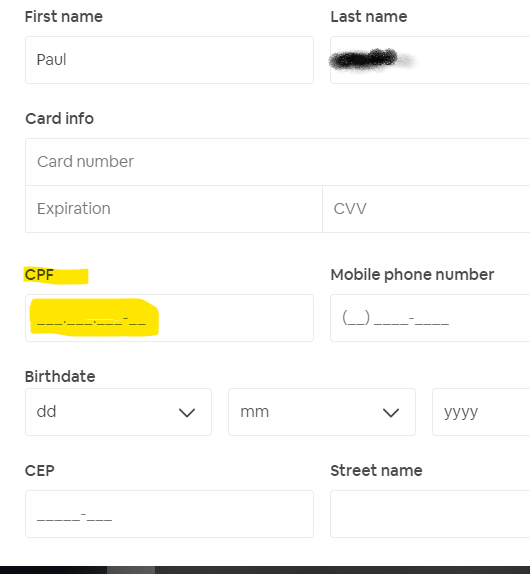Image resolution: width=530 pixels, height=574 pixels.
Task: Focus the First name field containing Paul
Action: [x=169, y=60]
